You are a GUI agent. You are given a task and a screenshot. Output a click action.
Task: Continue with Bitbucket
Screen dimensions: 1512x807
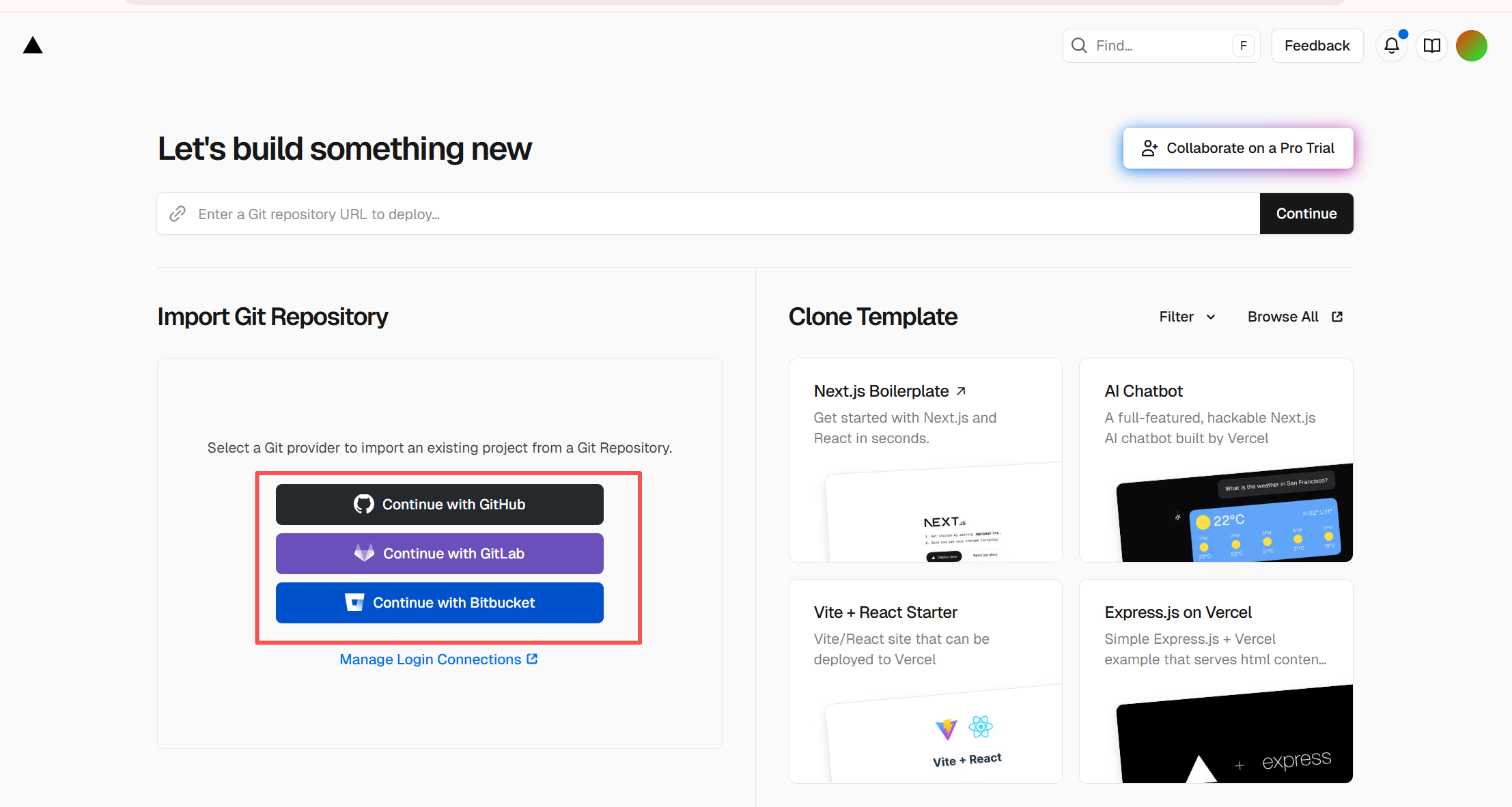[x=439, y=603]
